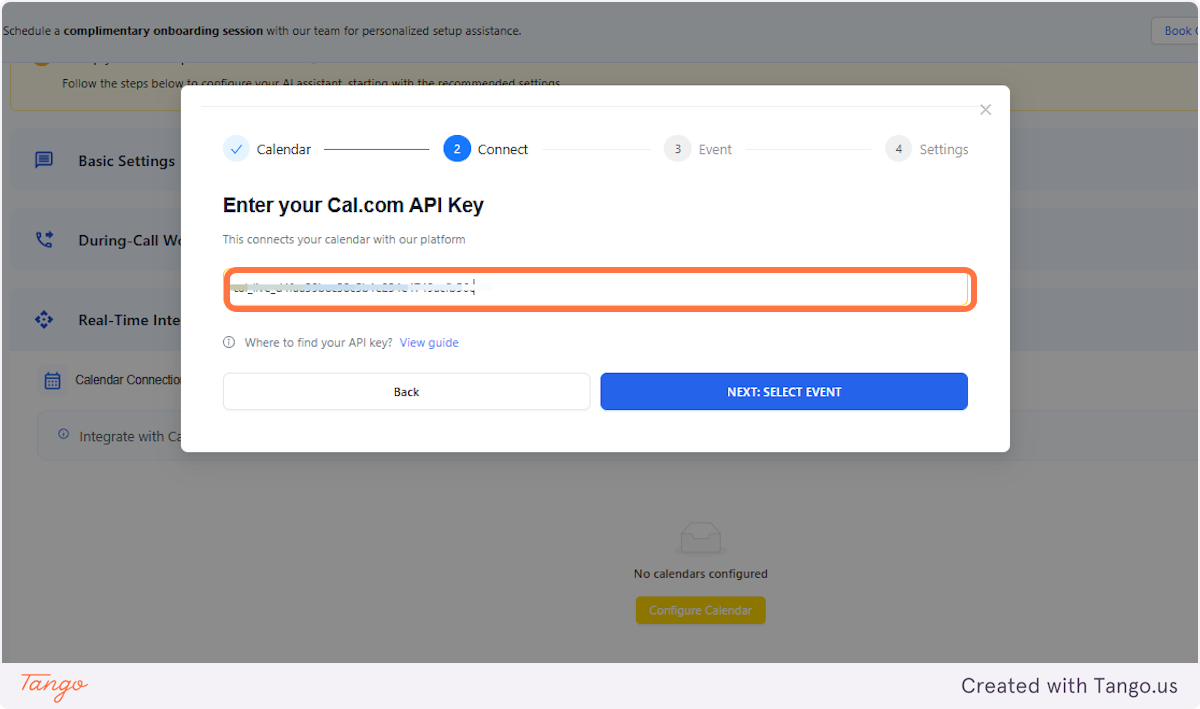Open the View guide link
This screenshot has width=1200, height=709.
[428, 342]
